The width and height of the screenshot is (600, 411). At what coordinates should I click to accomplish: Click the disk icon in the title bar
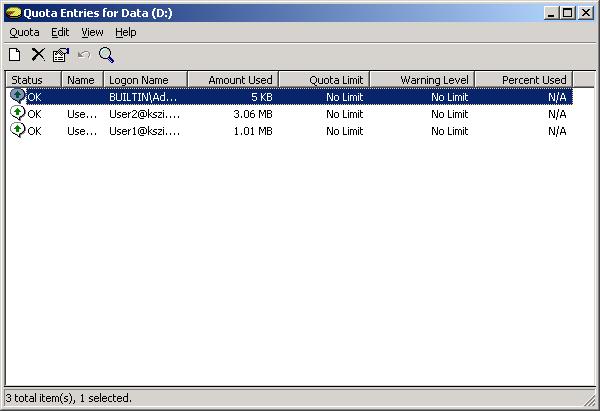(x=13, y=13)
